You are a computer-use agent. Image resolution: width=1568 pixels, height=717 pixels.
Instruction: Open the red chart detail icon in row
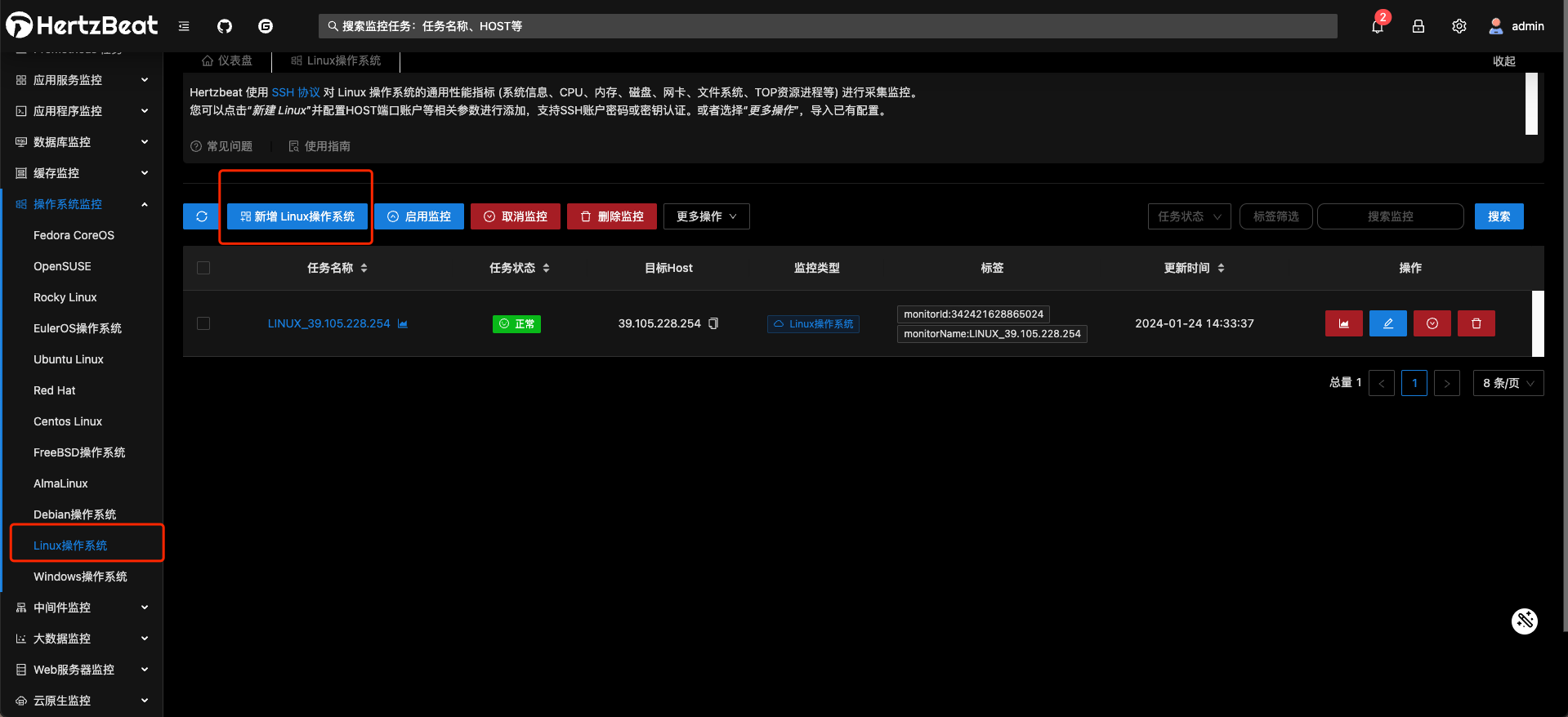tap(1343, 323)
